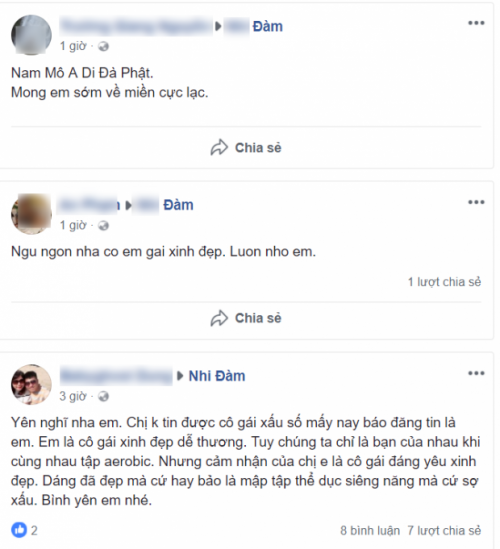Viewport: 500px width, 549px height.
Task: Click public globe icon on first post
Action: 103,46
